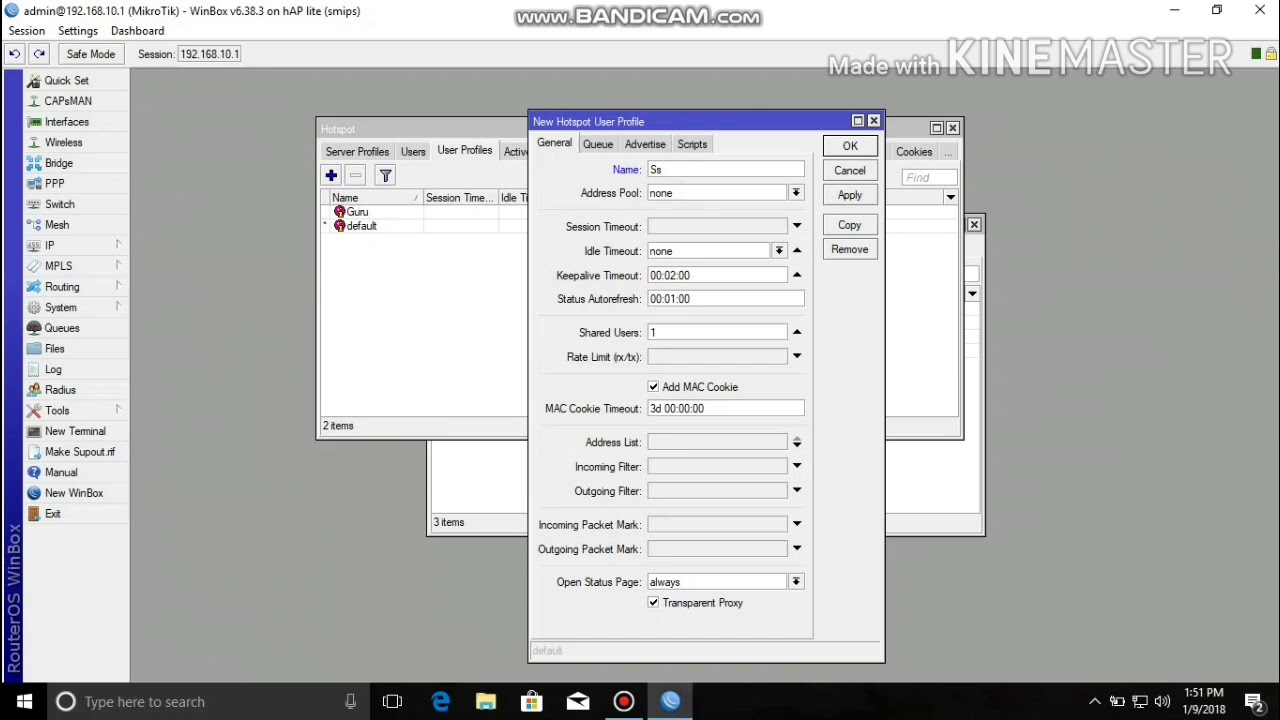Add new user profile with plus icon
Image resolution: width=1280 pixels, height=720 pixels.
[331, 175]
